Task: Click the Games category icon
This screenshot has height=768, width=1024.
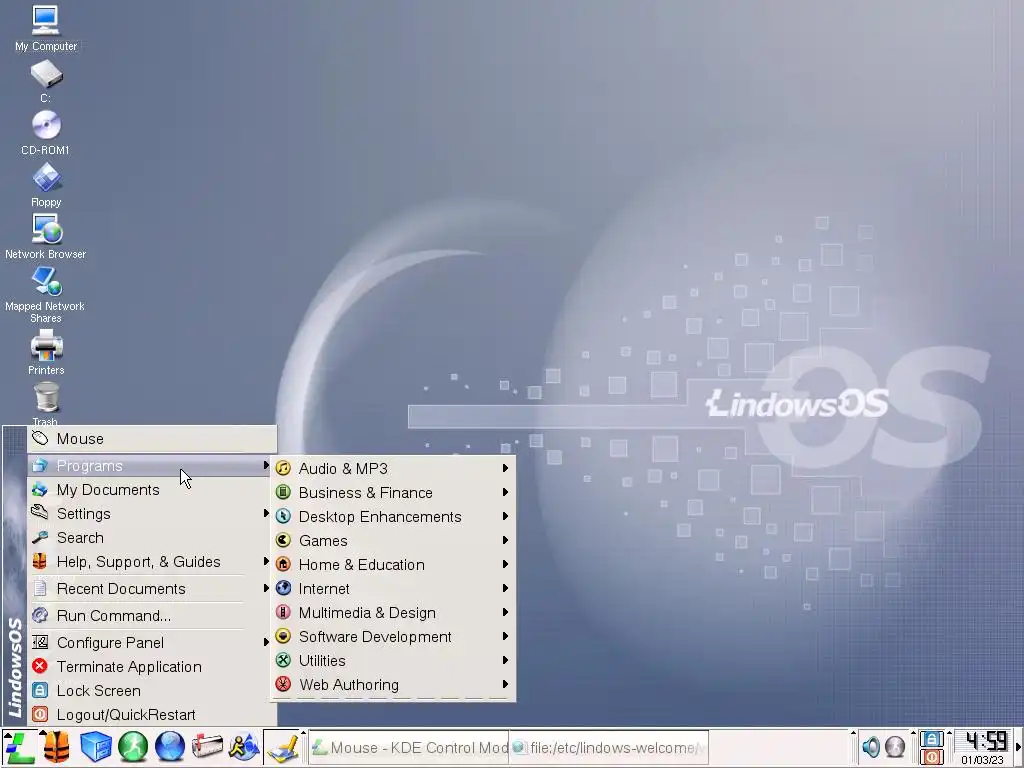Action: tap(283, 540)
